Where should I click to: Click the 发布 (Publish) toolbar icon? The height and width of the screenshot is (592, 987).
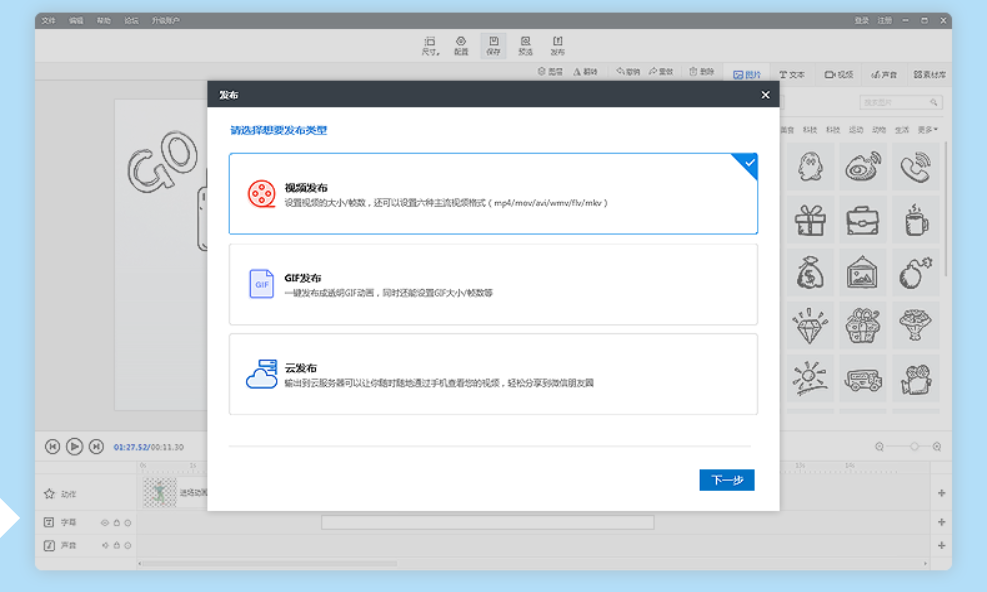pos(557,45)
